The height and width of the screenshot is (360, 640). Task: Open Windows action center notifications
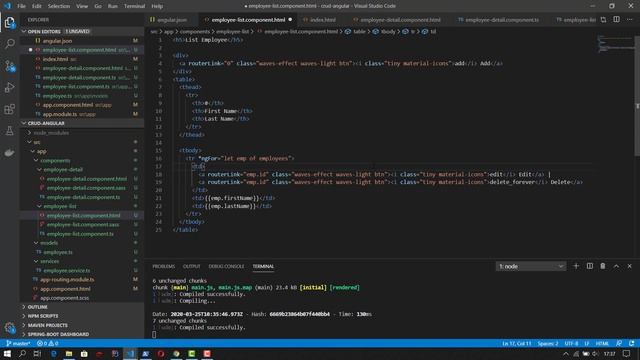[627, 354]
